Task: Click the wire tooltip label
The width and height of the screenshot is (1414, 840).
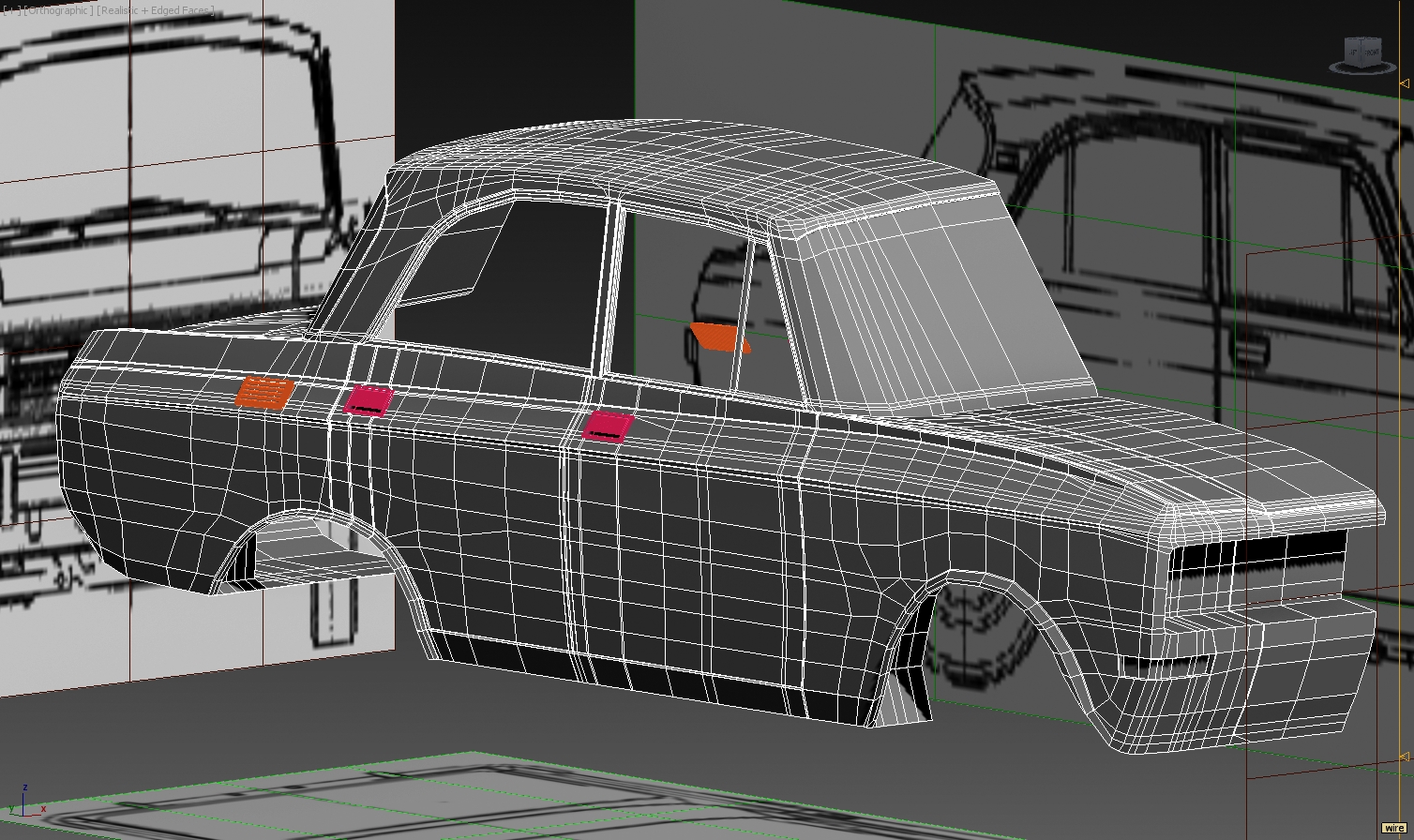Action: 1394,829
